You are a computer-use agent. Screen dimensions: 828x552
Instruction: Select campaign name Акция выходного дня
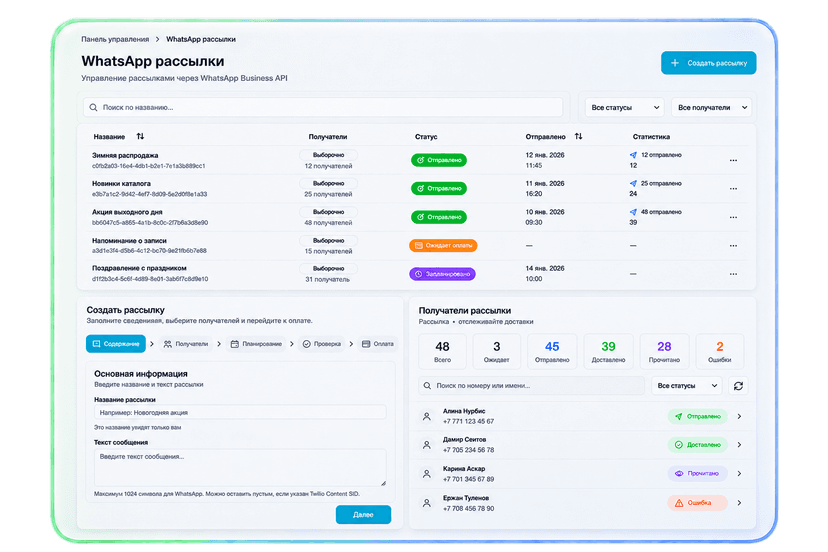tap(127, 212)
